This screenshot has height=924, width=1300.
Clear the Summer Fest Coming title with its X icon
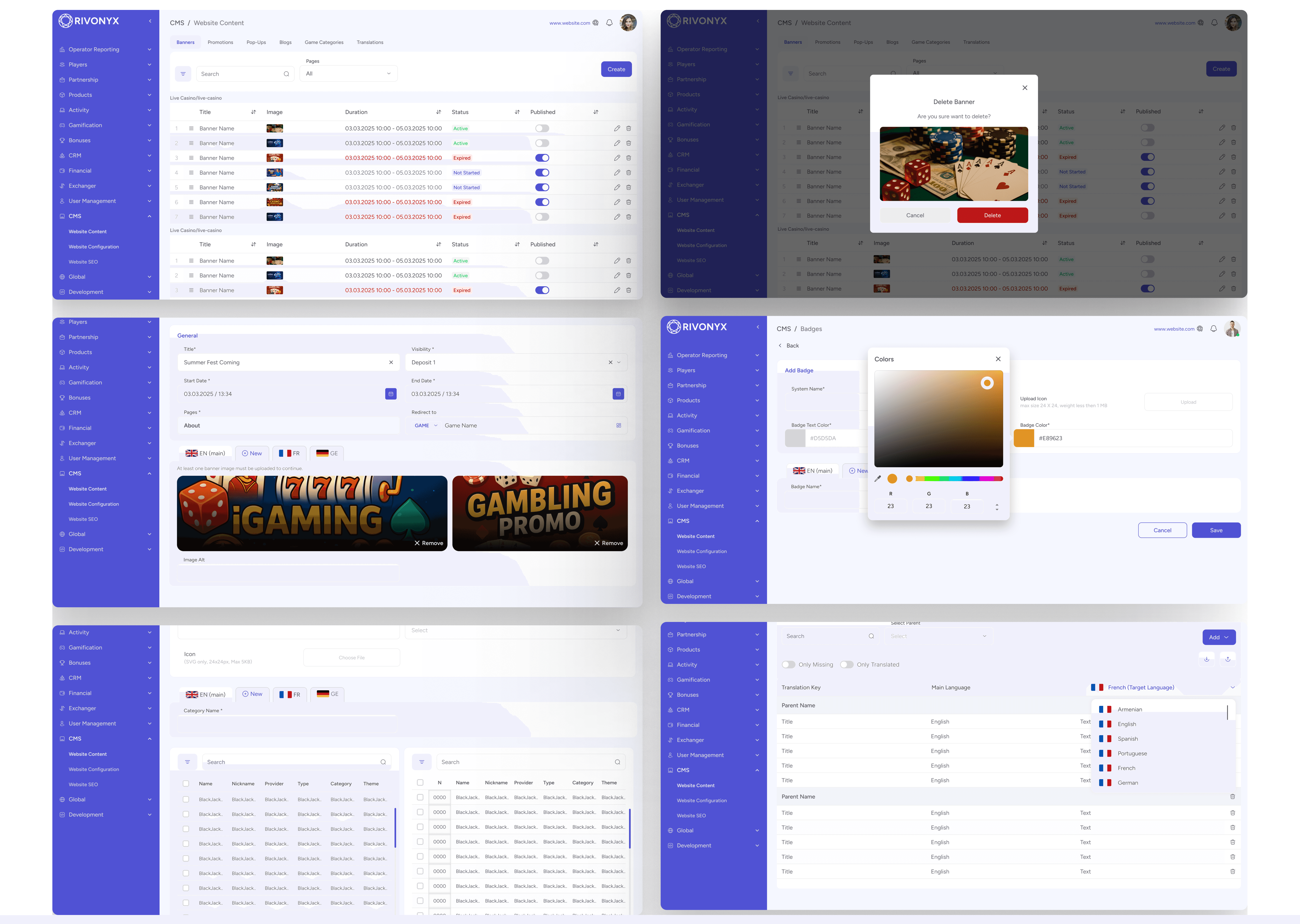[391, 363]
